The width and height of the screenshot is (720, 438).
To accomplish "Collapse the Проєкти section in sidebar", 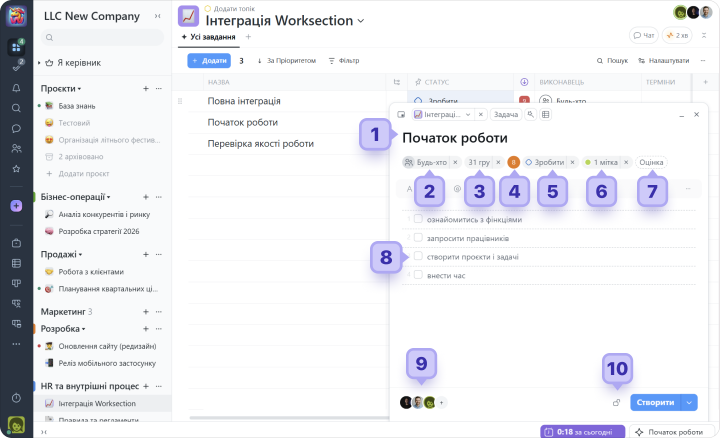I will click(x=82, y=89).
